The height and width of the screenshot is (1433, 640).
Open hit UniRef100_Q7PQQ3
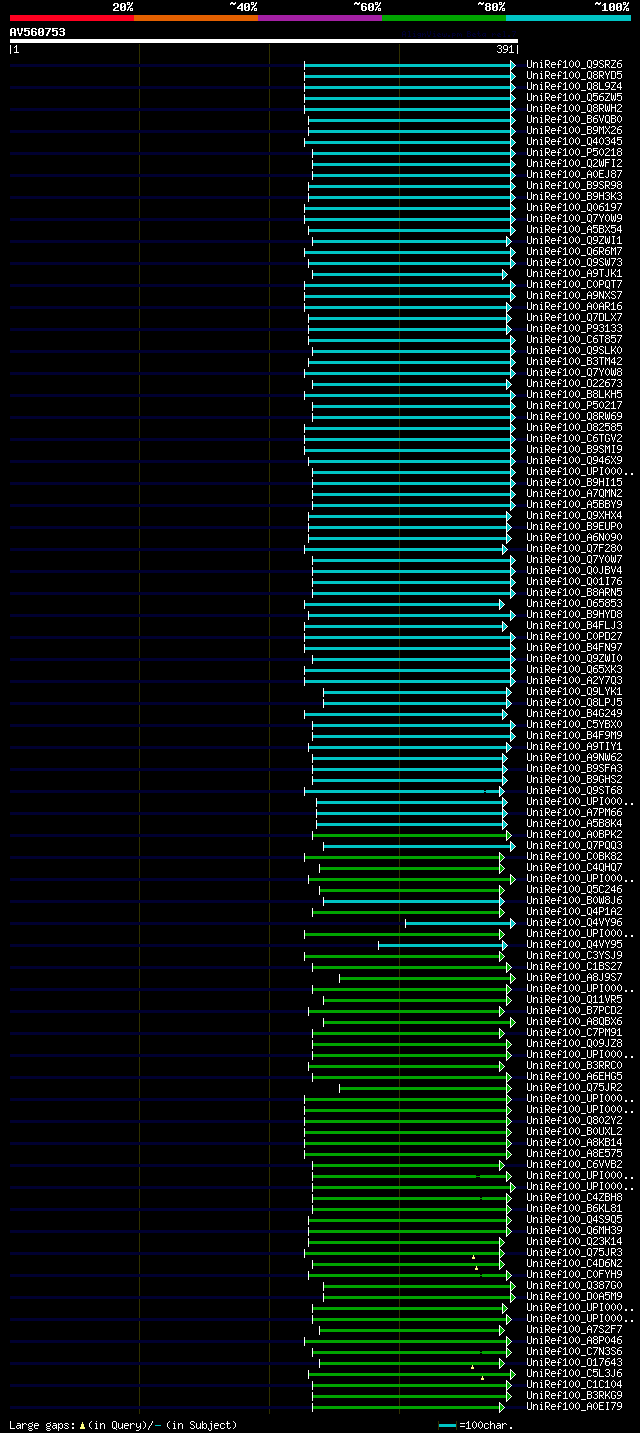(x=575, y=845)
